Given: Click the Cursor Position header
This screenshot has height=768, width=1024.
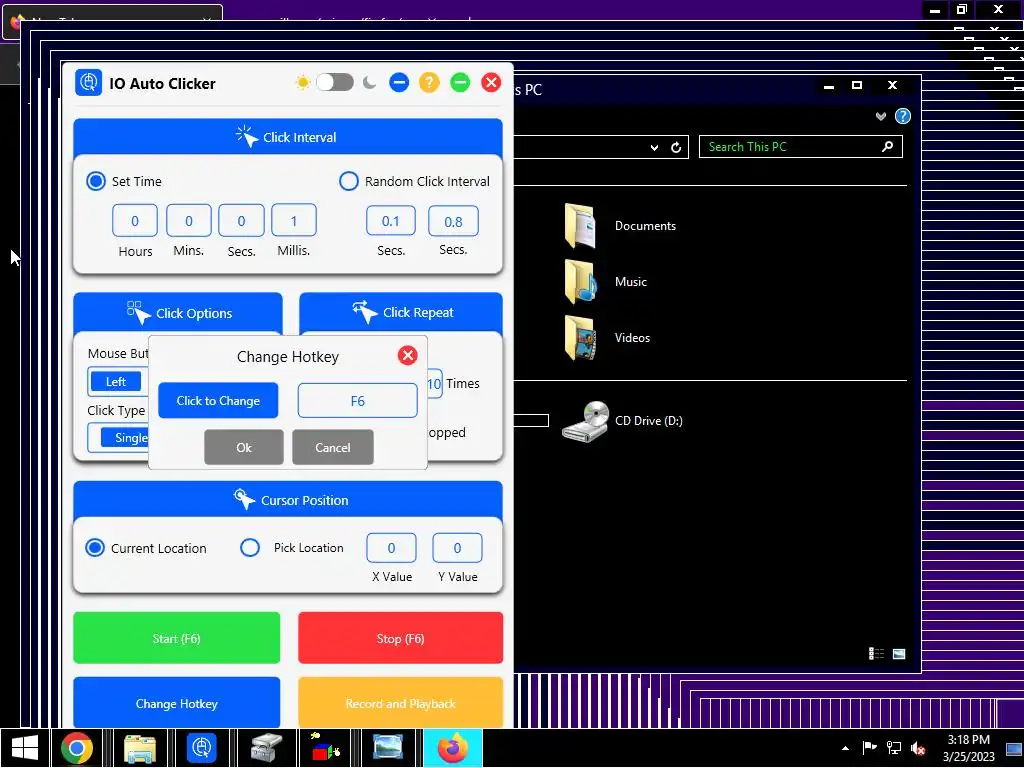Looking at the screenshot, I should pyautogui.click(x=288, y=500).
